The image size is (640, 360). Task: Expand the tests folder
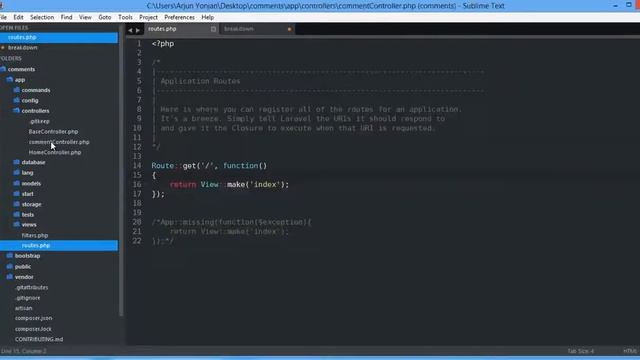coord(27,214)
